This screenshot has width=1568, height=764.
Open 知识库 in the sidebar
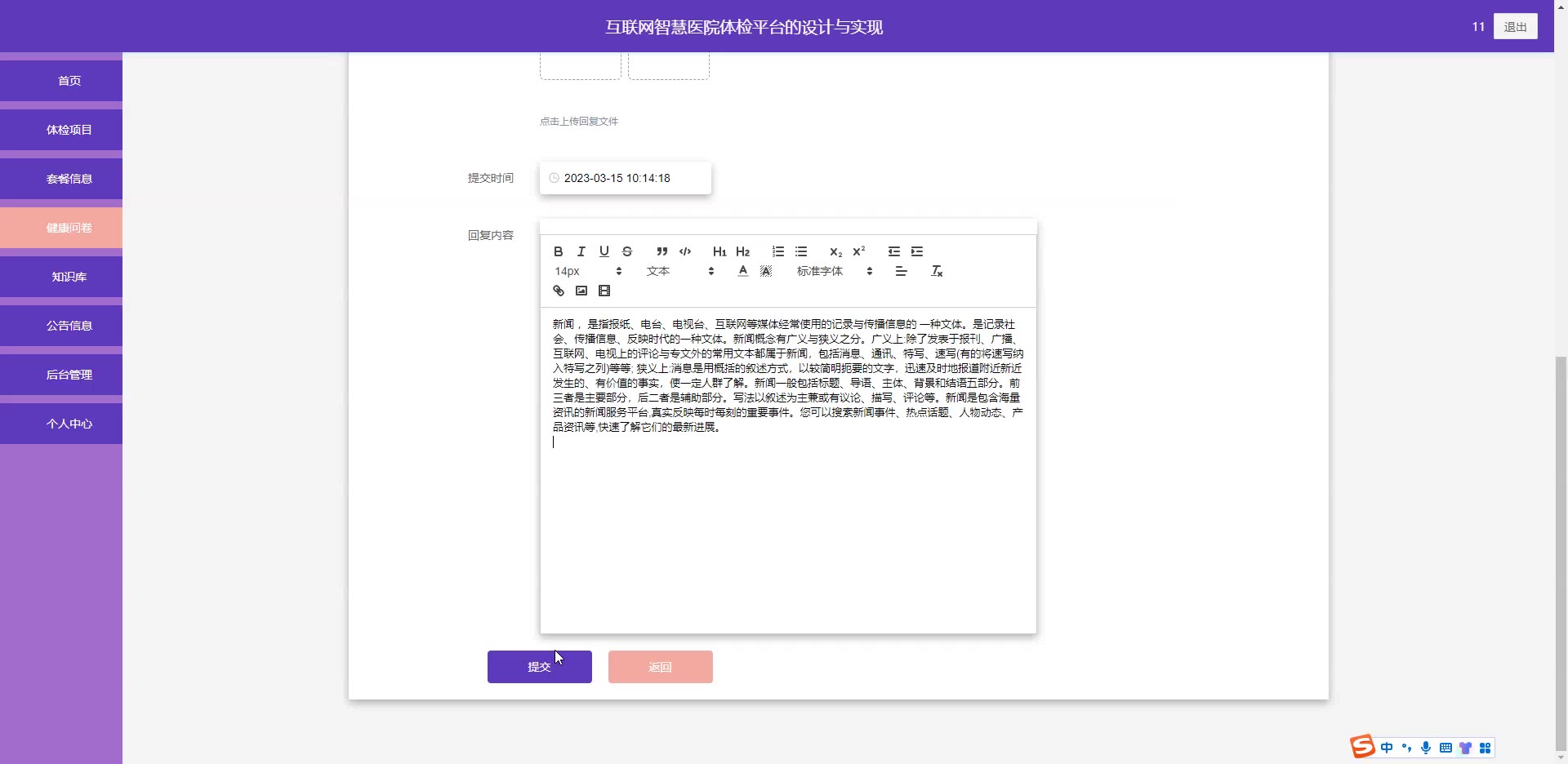coord(61,277)
